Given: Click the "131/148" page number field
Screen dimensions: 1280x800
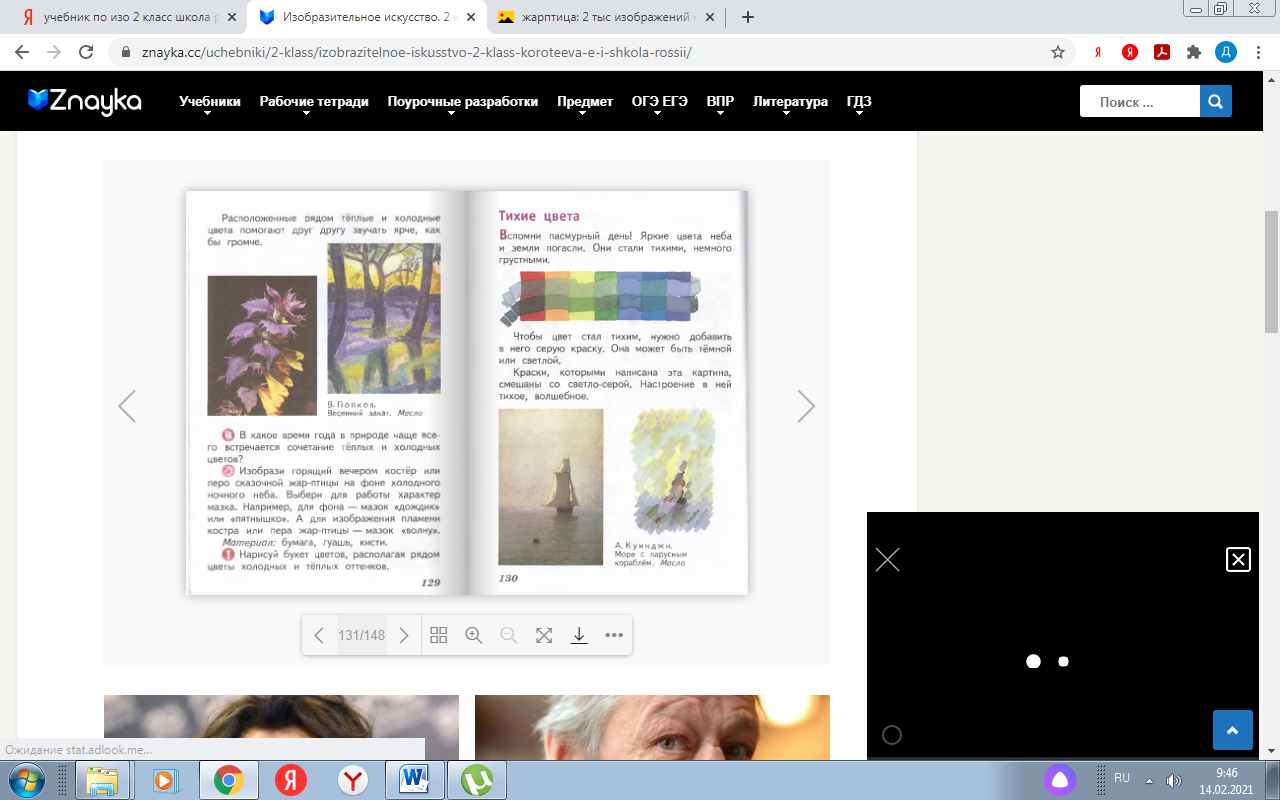Looking at the screenshot, I should click(x=361, y=635).
